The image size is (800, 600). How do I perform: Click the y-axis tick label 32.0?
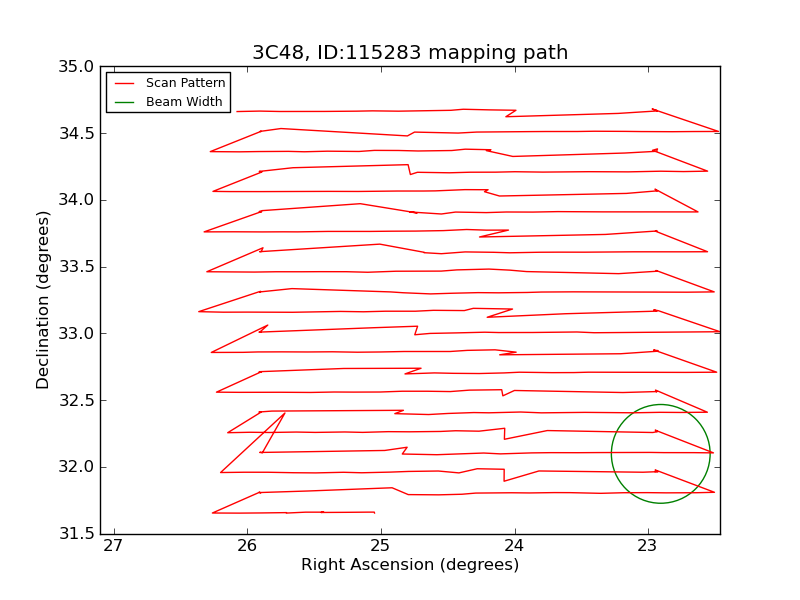(x=77, y=467)
